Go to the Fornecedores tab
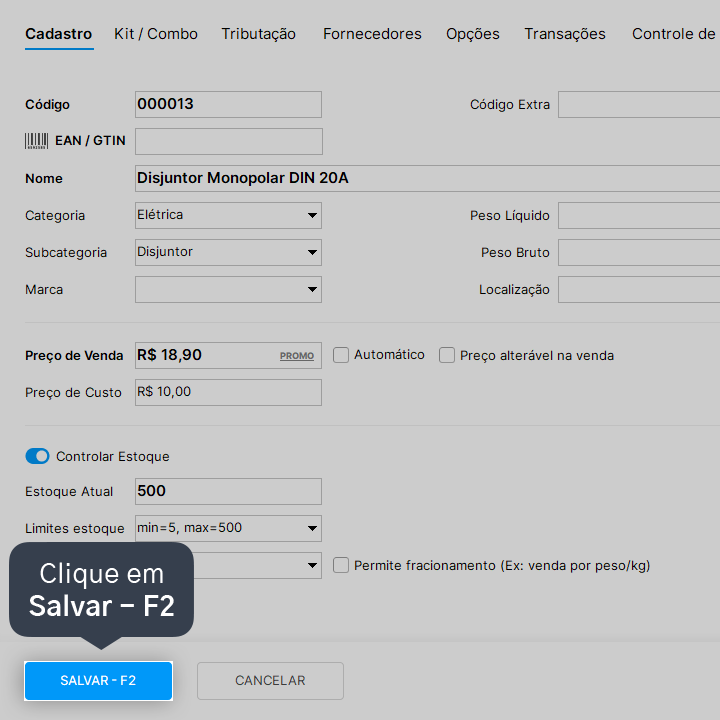The height and width of the screenshot is (720, 720). (x=372, y=34)
